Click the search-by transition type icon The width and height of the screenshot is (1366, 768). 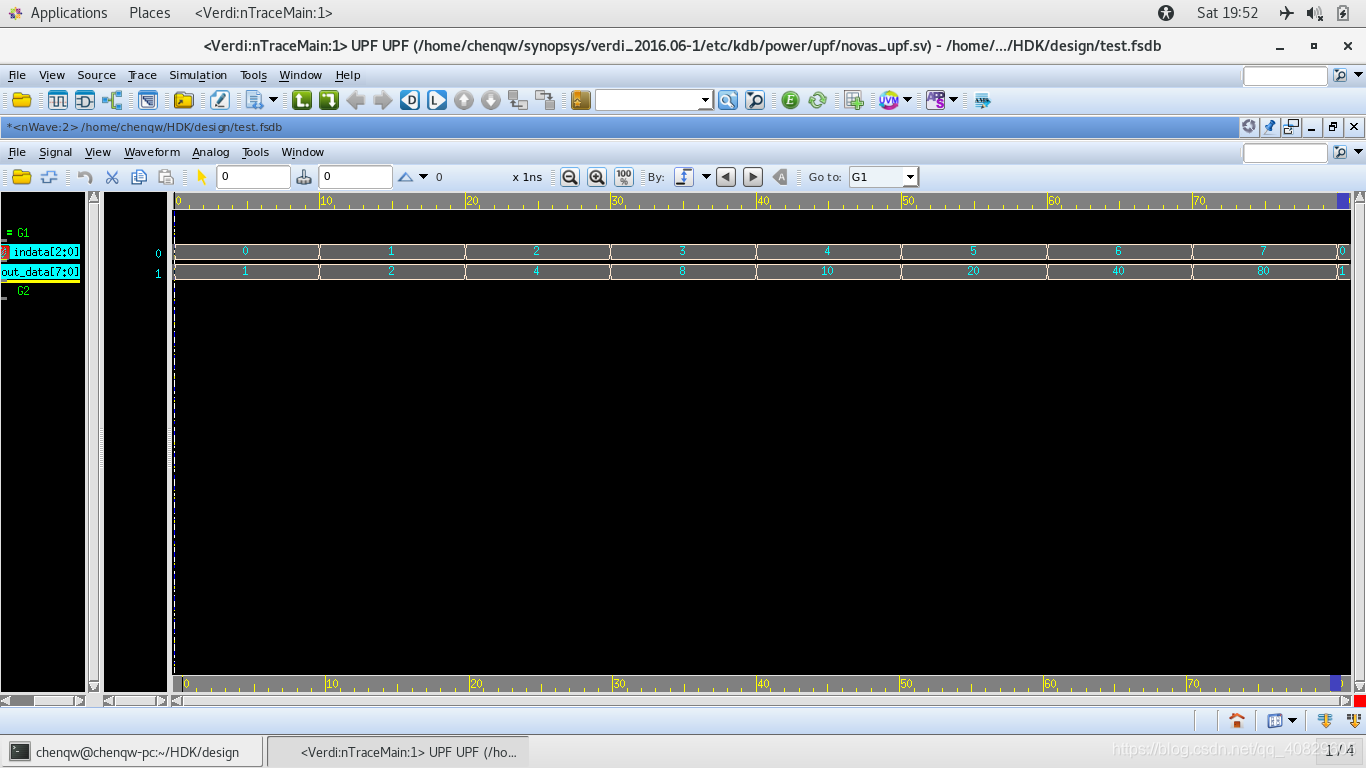point(684,177)
